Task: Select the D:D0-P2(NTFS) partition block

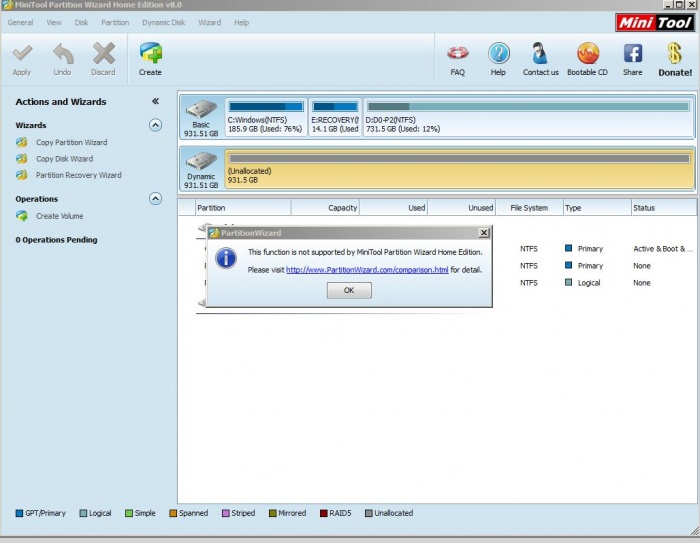Action: pos(528,117)
